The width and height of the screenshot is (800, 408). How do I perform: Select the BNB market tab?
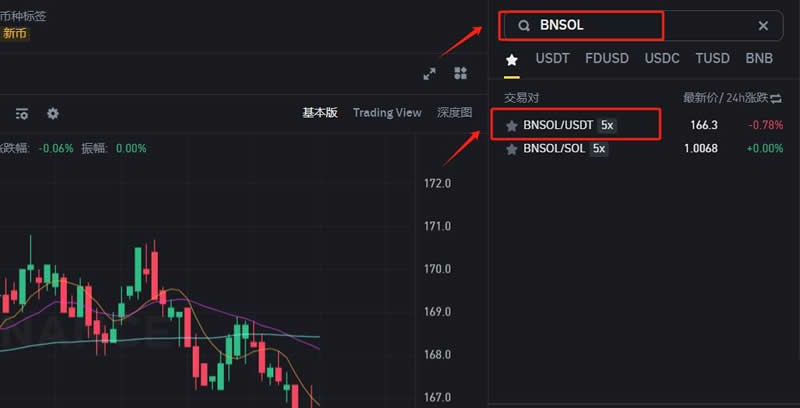click(759, 59)
